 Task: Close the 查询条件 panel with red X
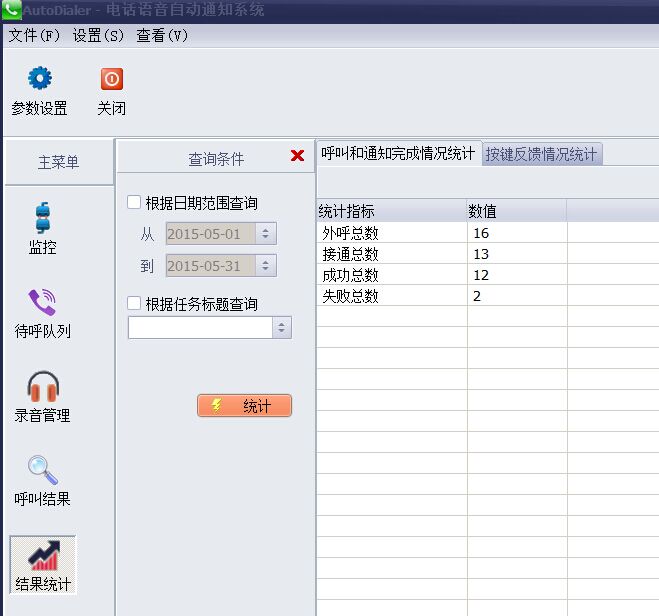297,156
